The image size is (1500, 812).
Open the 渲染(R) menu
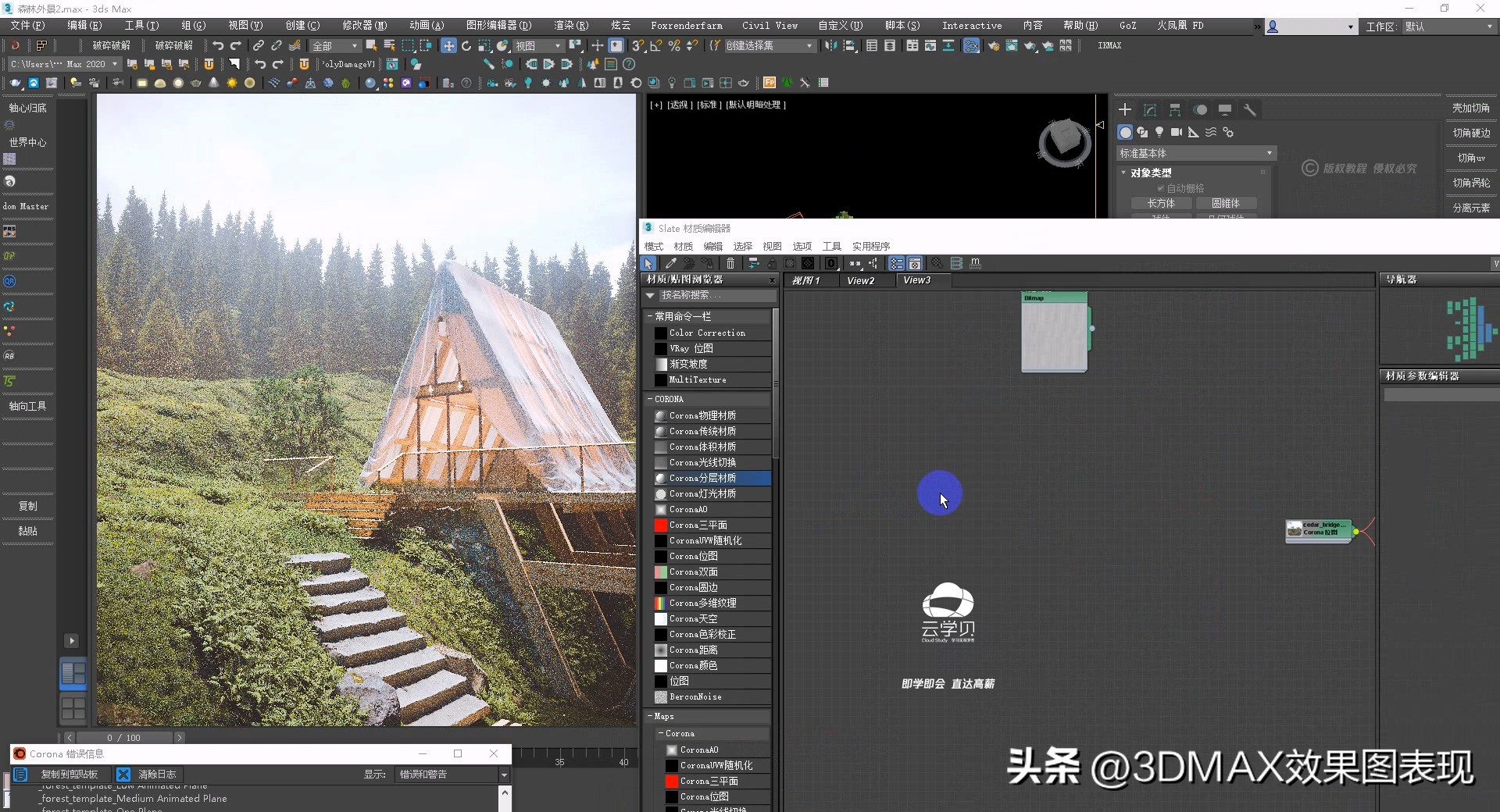[571, 25]
